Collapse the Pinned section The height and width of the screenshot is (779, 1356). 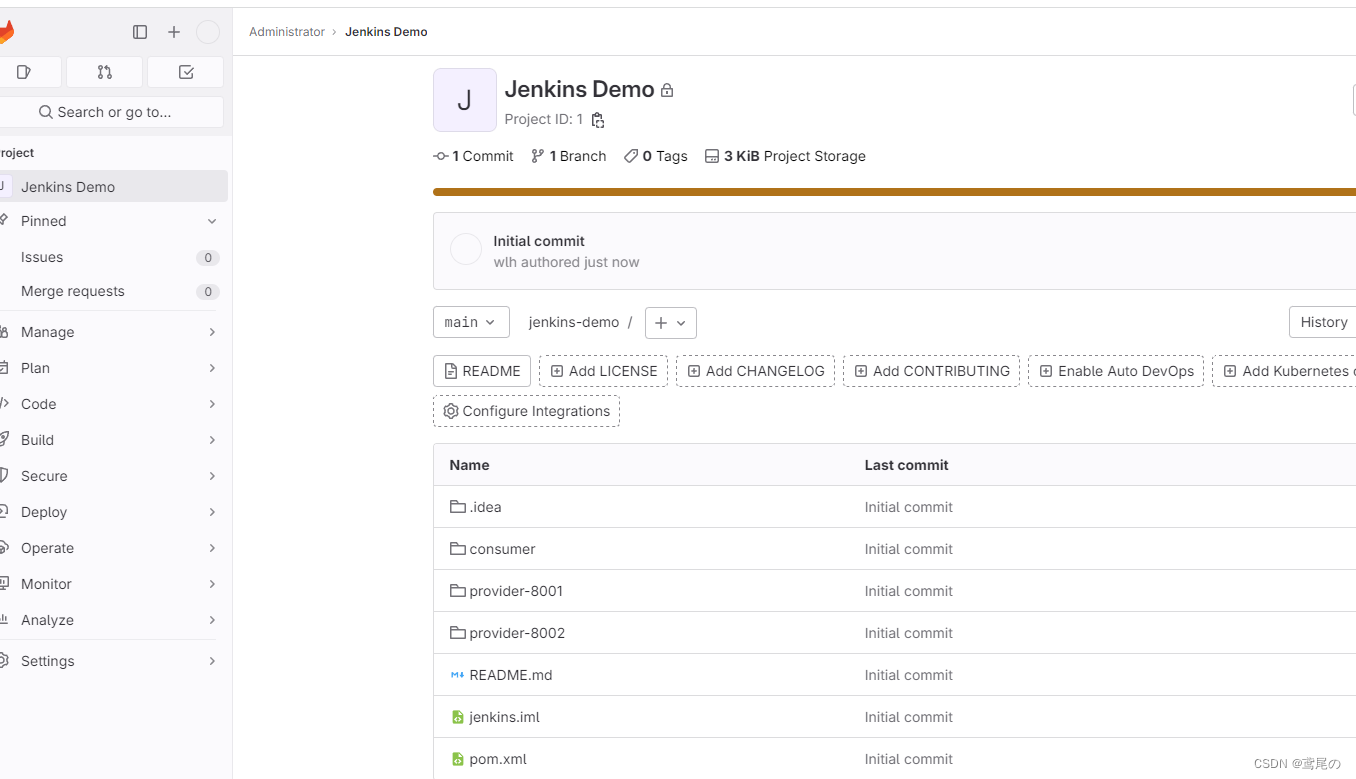[212, 221]
